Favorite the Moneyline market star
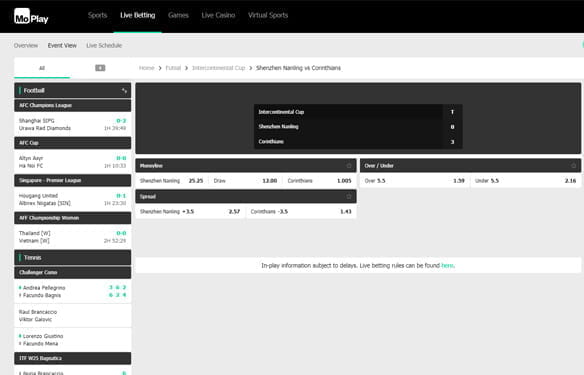This screenshot has width=584, height=375. [349, 166]
